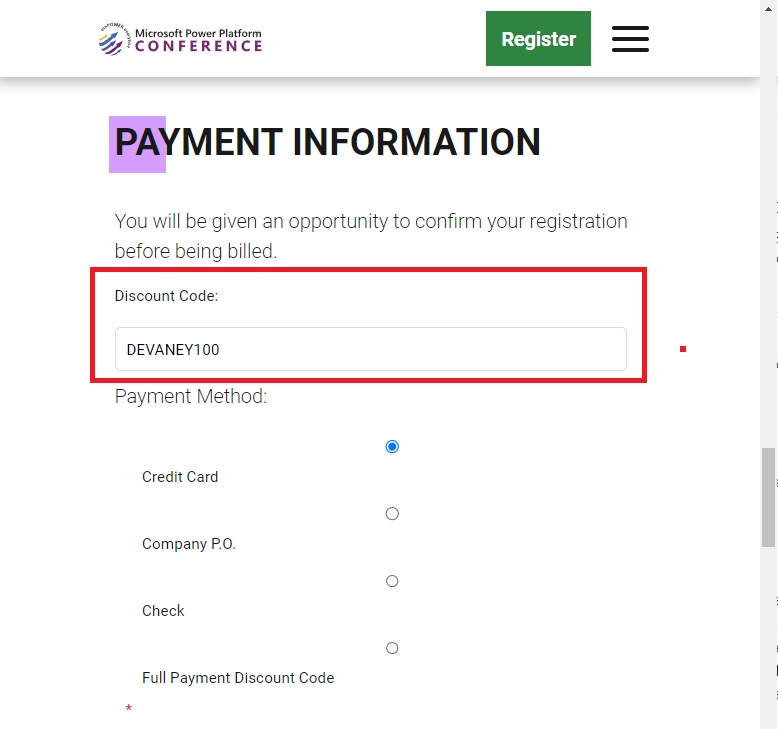Click the Company P.O. label text
Viewport: 778px width, 729px height.
click(x=189, y=544)
